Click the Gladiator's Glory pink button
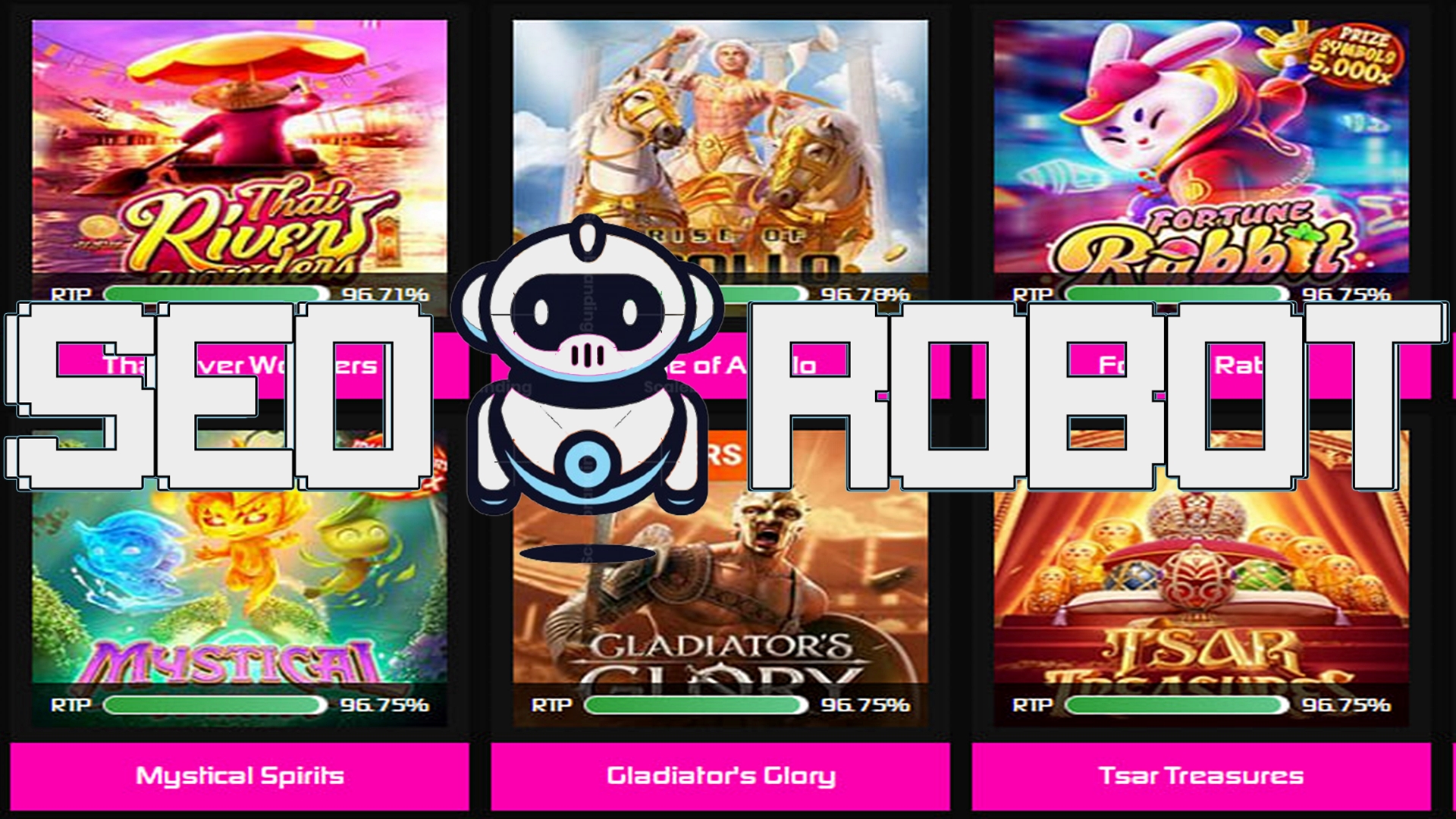This screenshot has height=819, width=1456. click(720, 776)
